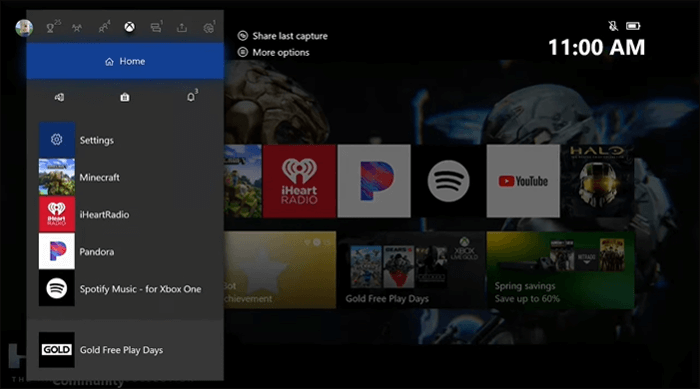Open the iHeart Radio dashboard tile
Screen dimensions: 700x389
tap(299, 181)
